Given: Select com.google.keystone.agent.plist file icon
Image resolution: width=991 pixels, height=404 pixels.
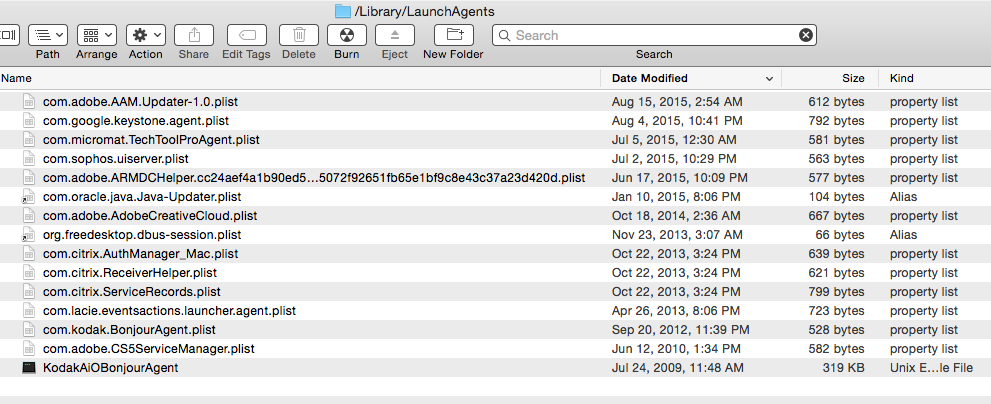Looking at the screenshot, I should (29, 121).
